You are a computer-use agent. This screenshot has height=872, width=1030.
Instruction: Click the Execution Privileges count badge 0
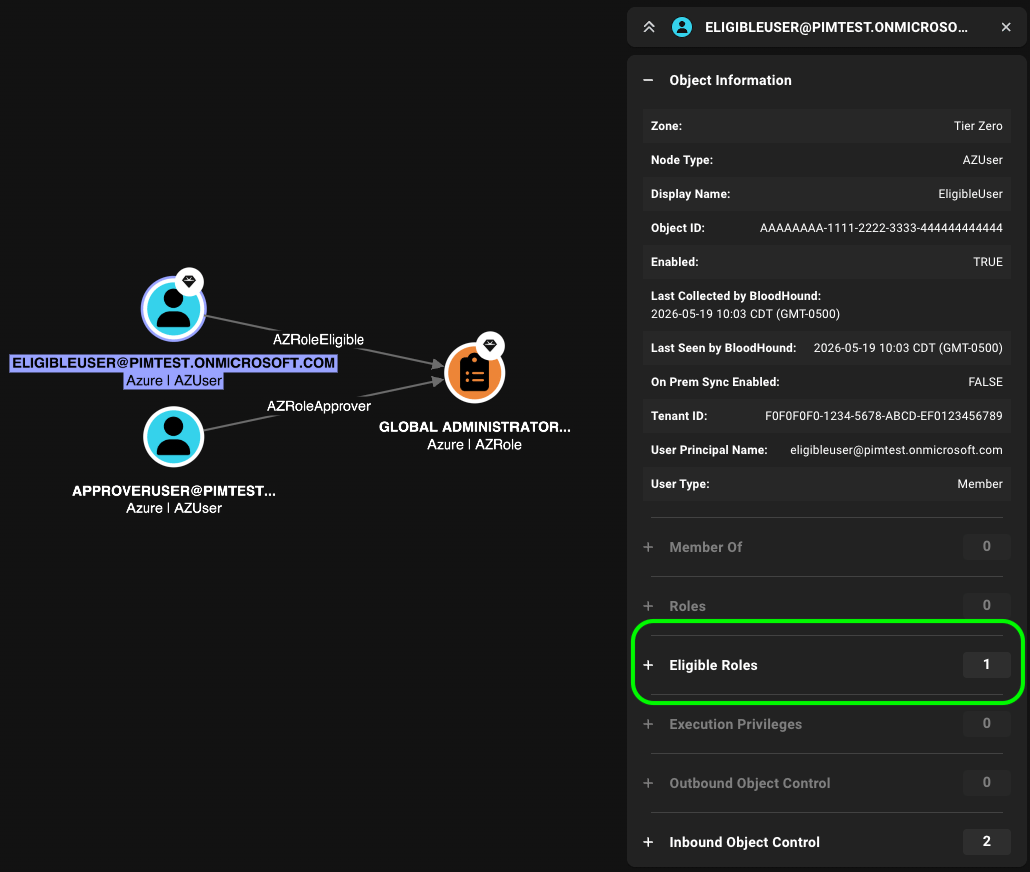(986, 723)
